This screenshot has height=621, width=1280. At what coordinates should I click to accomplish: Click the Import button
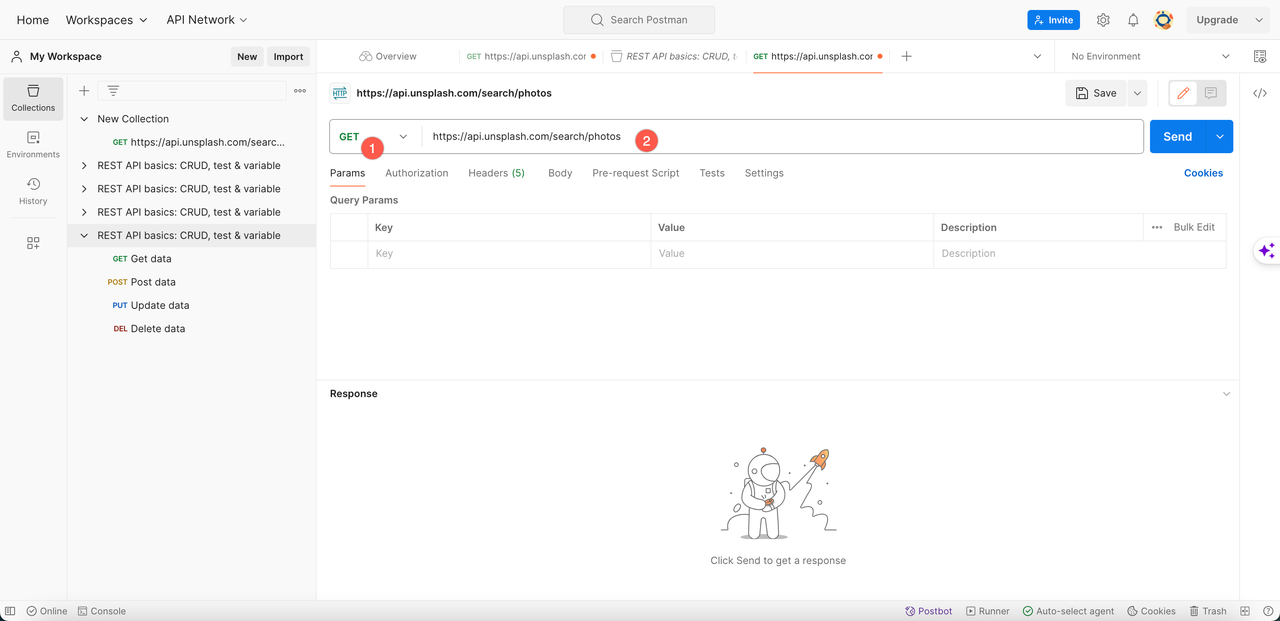point(288,57)
